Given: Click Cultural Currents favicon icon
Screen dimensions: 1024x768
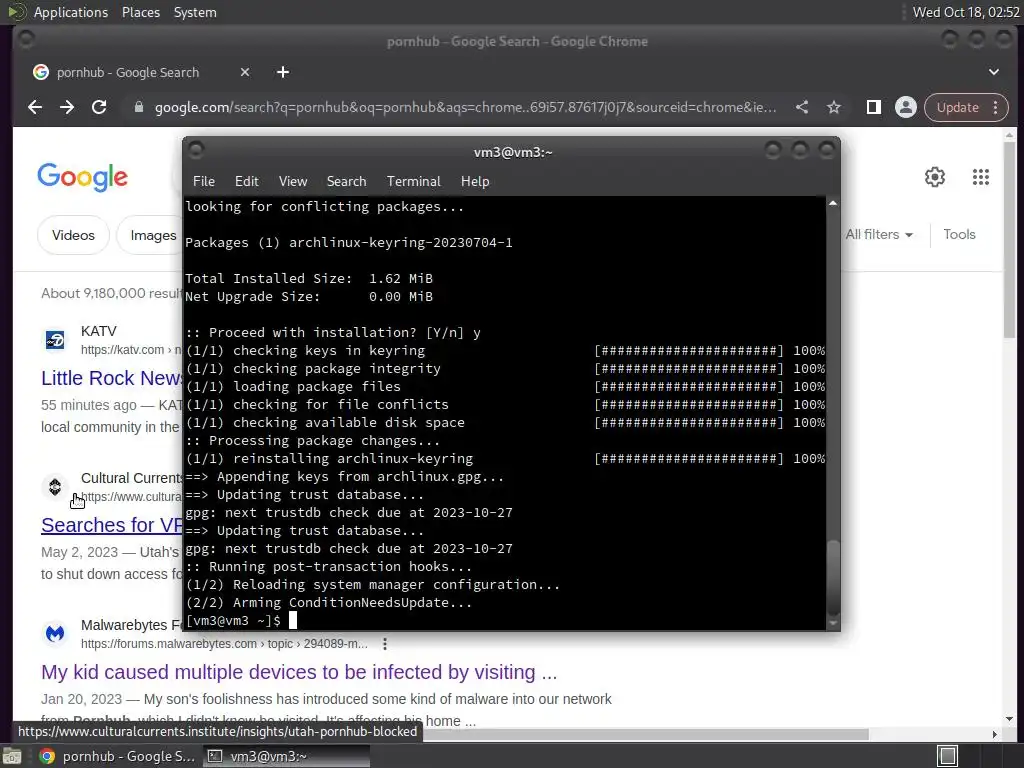Looking at the screenshot, I should [55, 487].
